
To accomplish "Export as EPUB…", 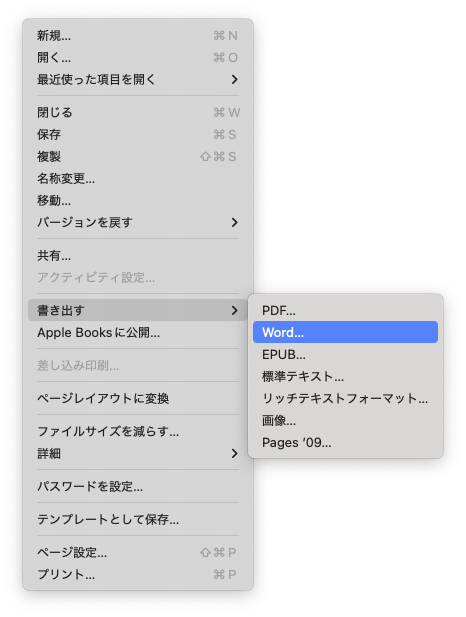I will pyautogui.click(x=345, y=354).
